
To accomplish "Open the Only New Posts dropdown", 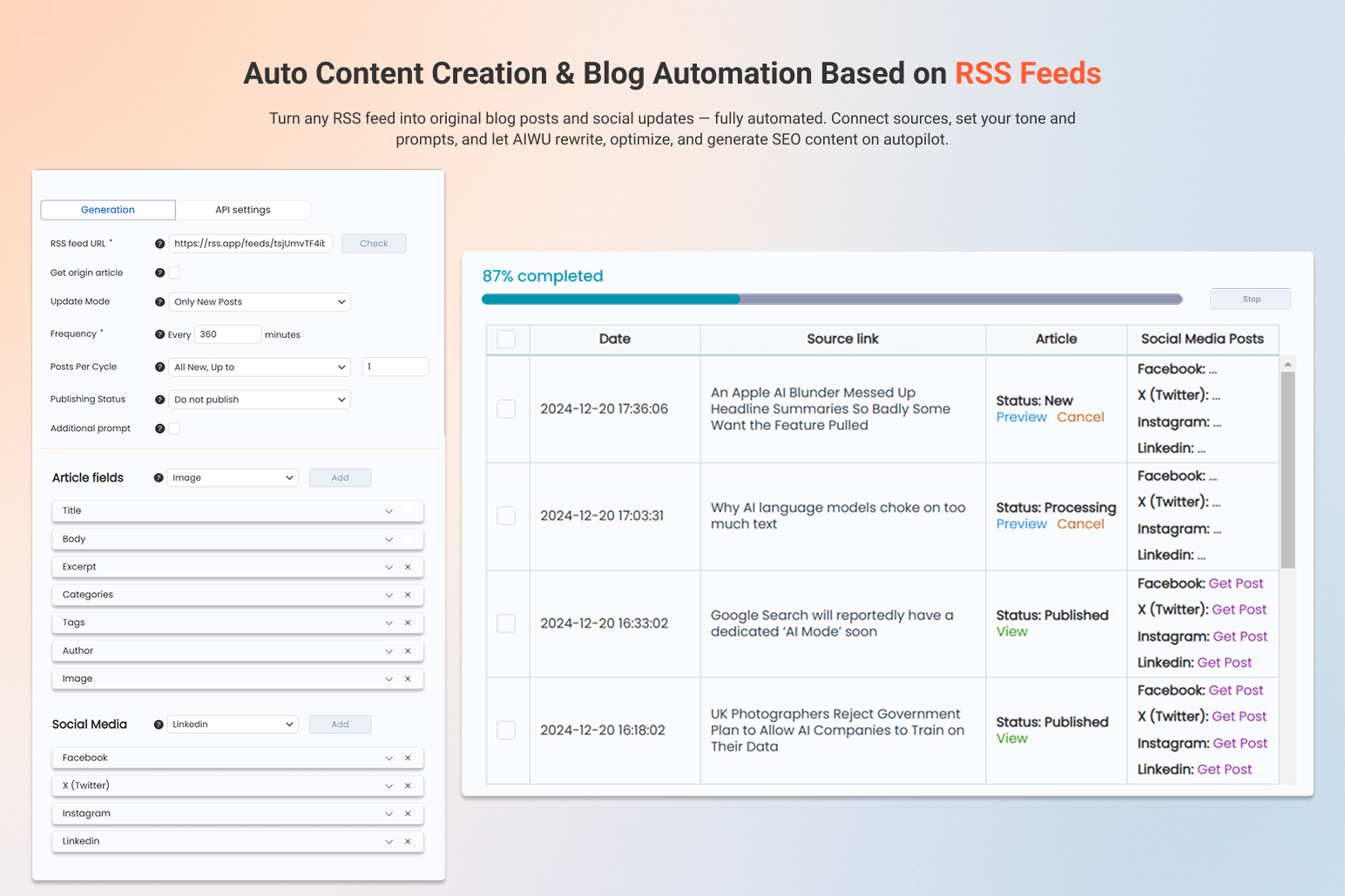I will tap(259, 301).
